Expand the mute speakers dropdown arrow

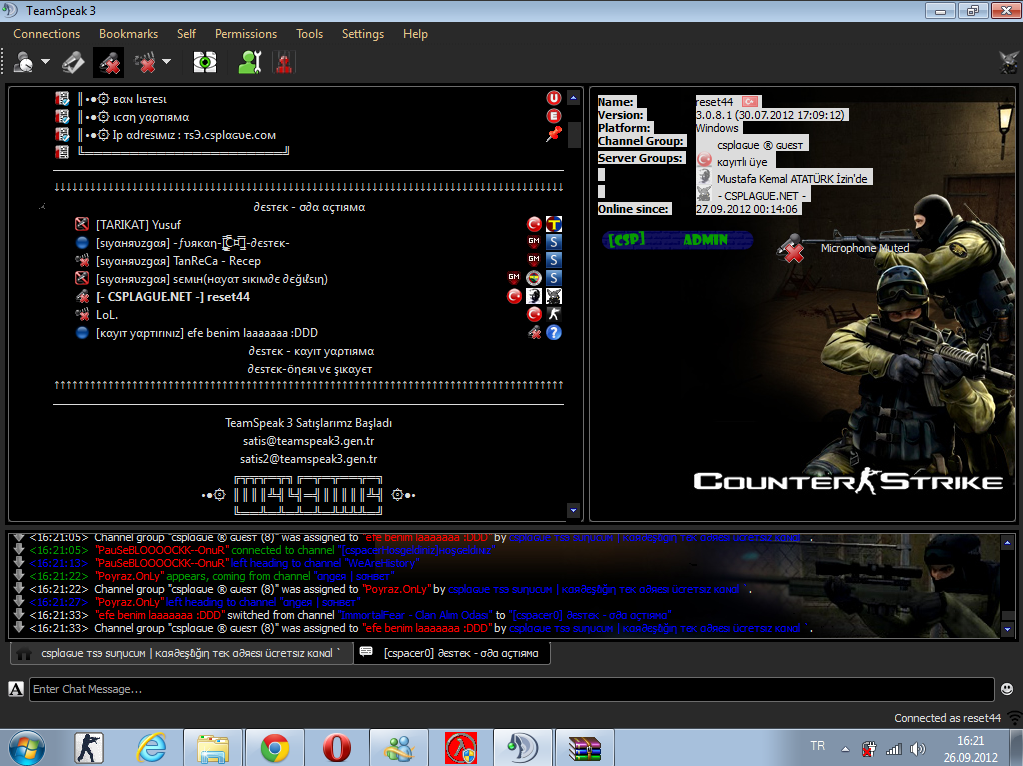[166, 62]
